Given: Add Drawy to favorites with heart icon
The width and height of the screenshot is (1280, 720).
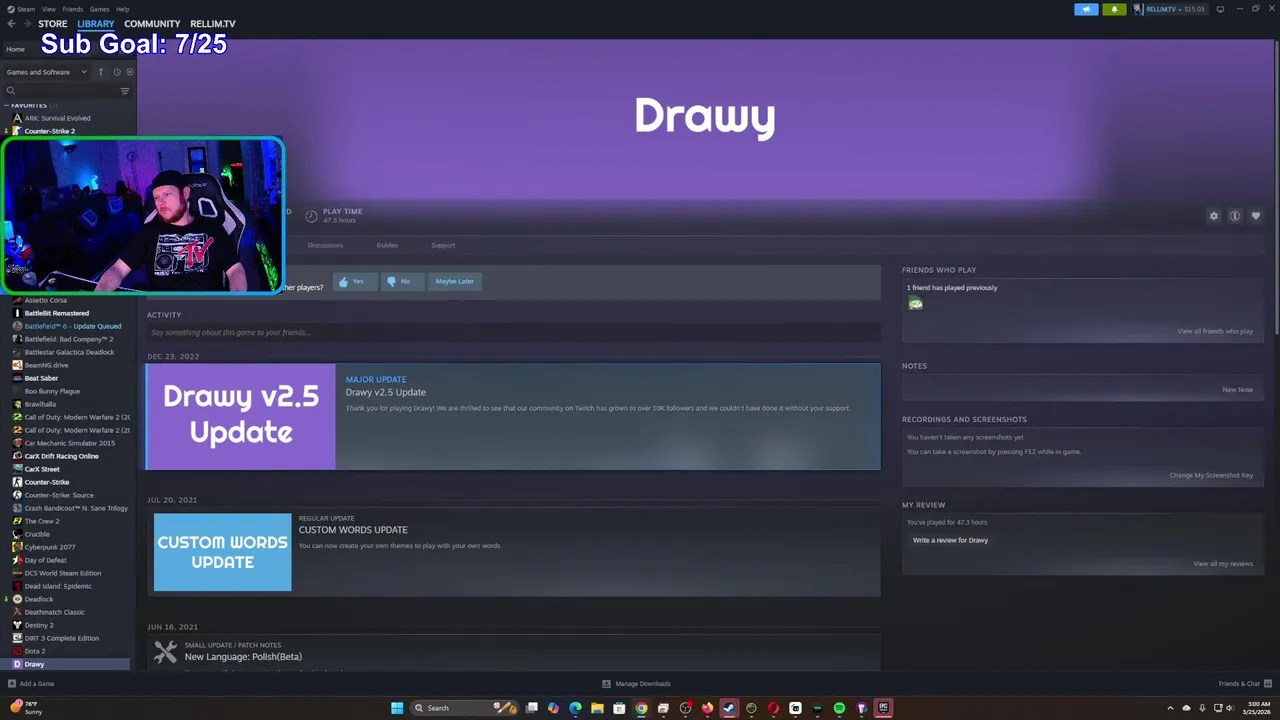Looking at the screenshot, I should 1256,216.
